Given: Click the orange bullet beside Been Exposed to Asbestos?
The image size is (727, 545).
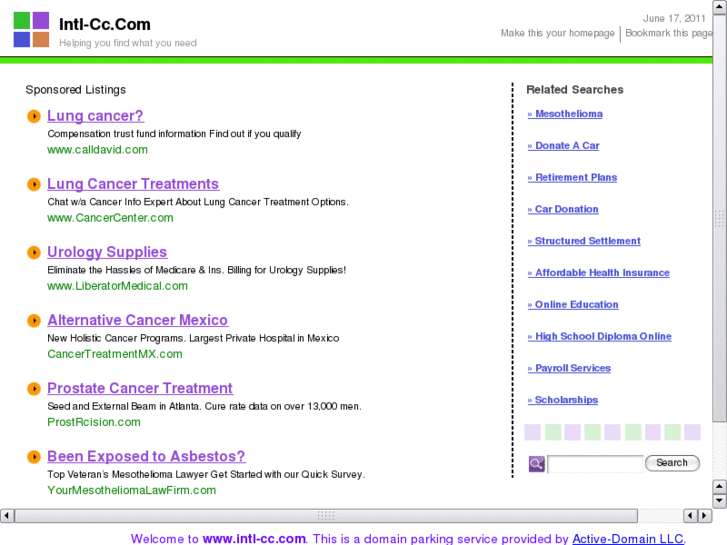Looking at the screenshot, I should (x=34, y=457).
